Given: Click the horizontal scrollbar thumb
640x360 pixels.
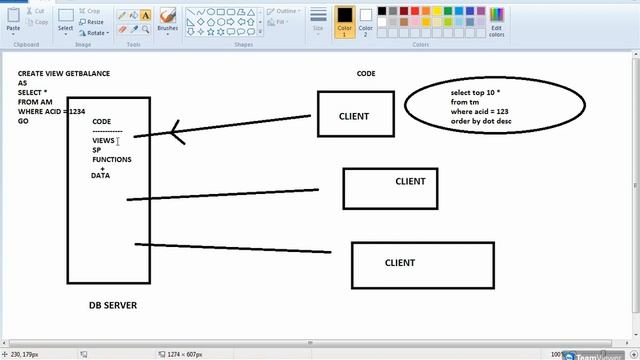Looking at the screenshot, I should coord(310,343).
